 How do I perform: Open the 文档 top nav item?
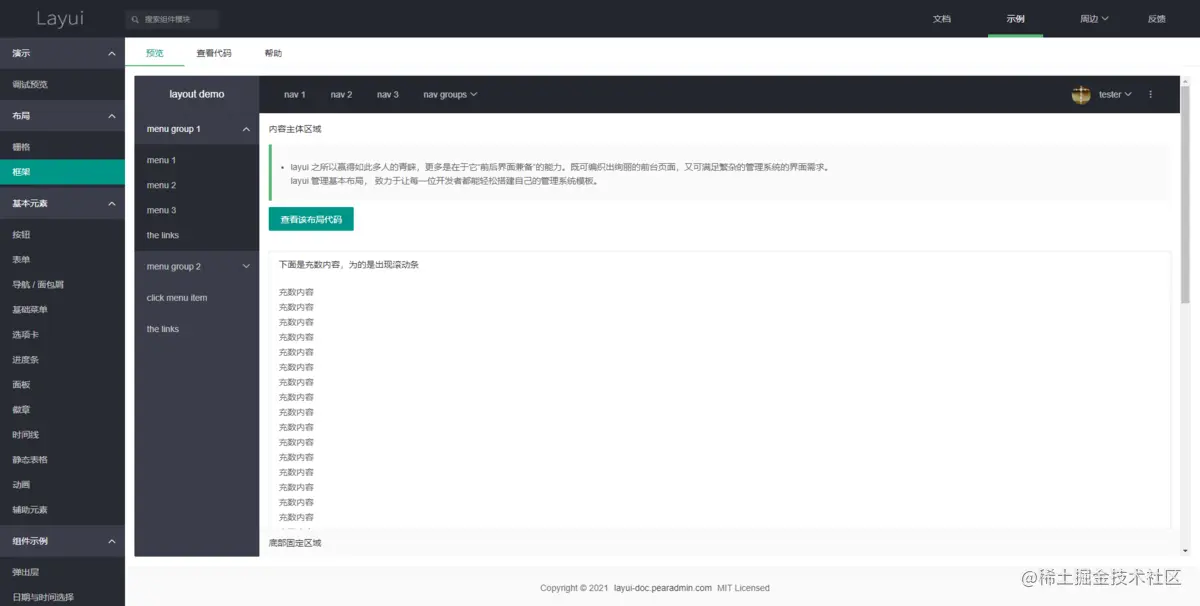[x=942, y=19]
